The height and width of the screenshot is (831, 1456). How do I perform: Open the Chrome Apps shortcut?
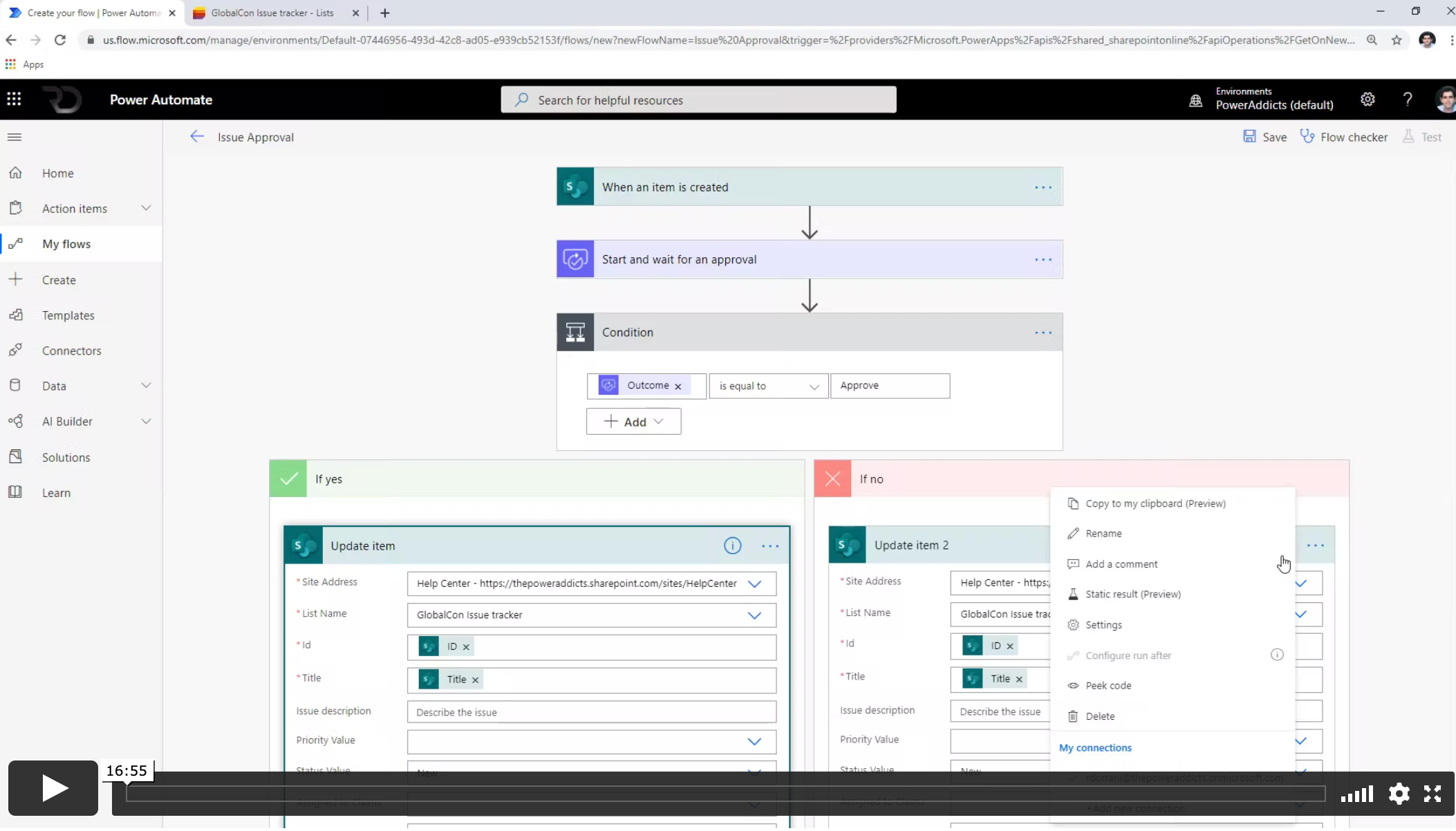click(25, 64)
